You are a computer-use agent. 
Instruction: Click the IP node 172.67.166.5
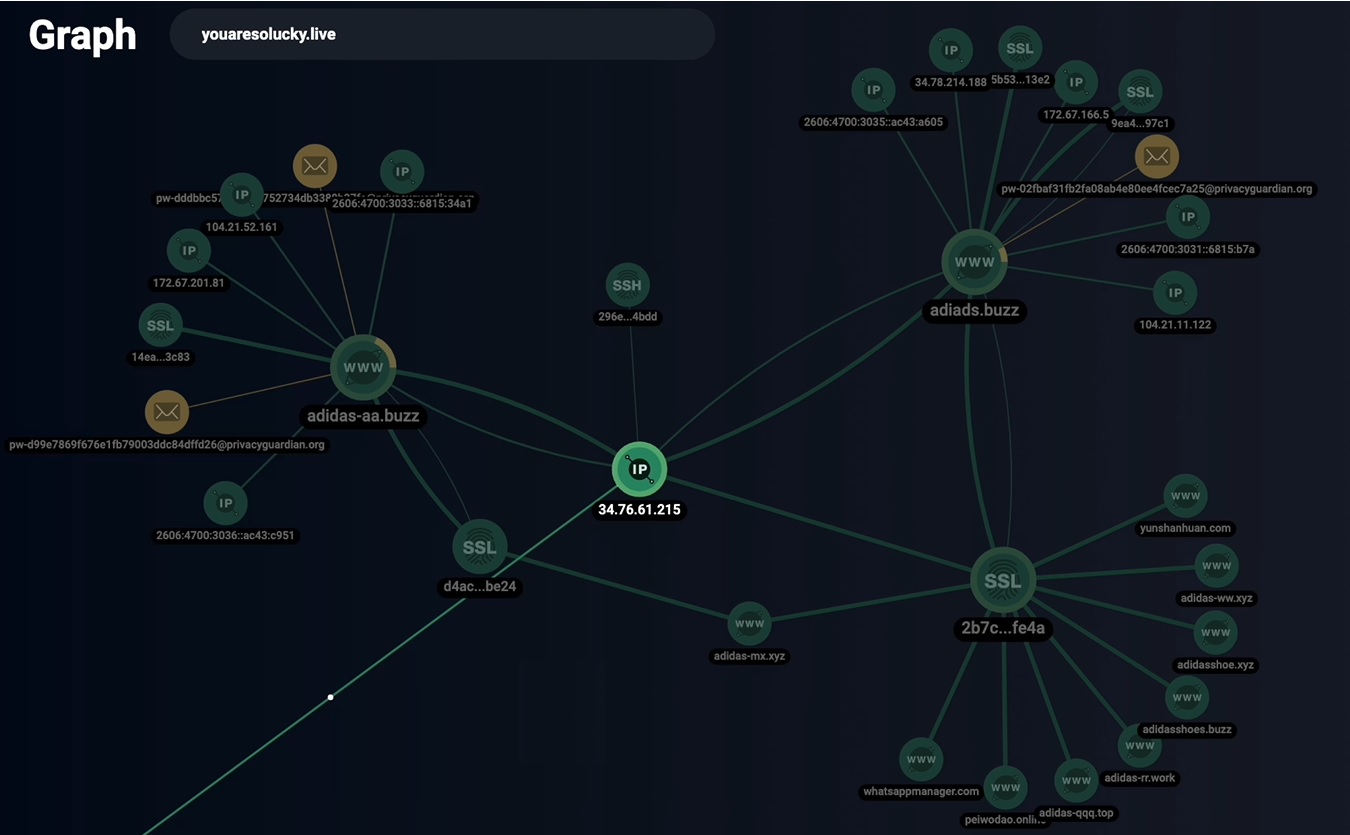pyautogui.click(x=1076, y=82)
